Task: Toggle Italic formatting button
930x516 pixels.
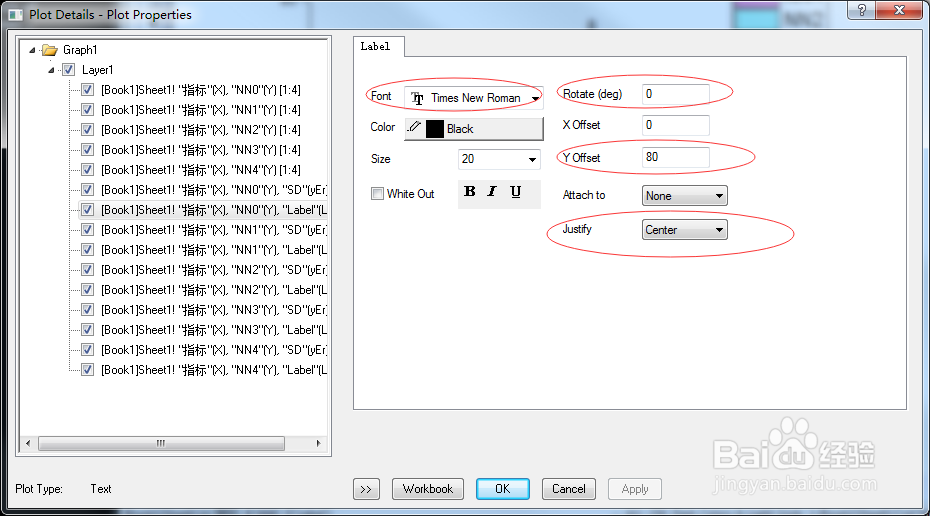Action: (x=492, y=192)
